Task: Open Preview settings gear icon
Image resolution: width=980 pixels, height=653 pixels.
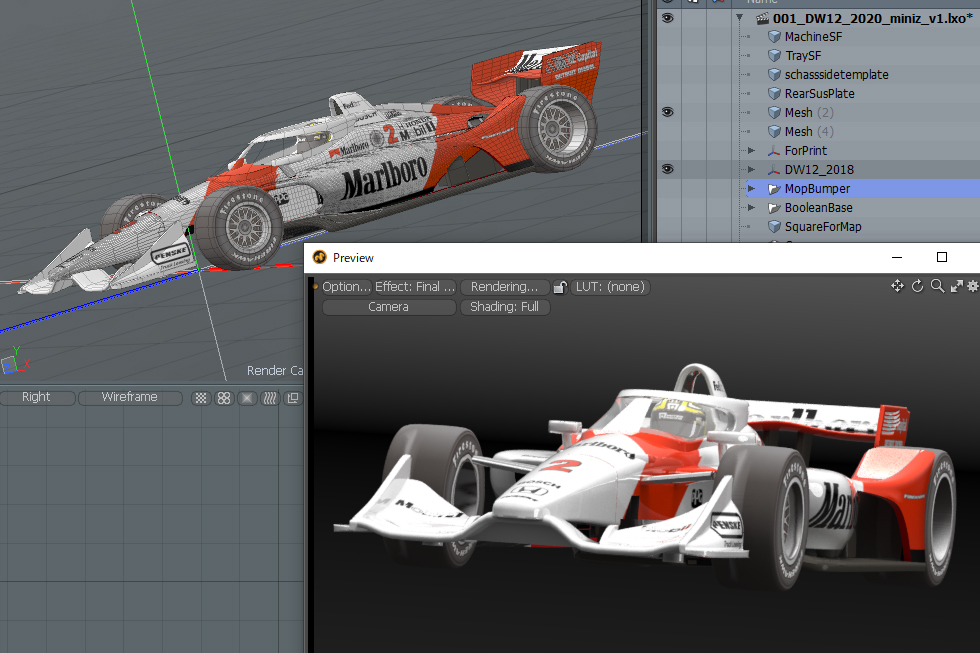Action: [972, 286]
